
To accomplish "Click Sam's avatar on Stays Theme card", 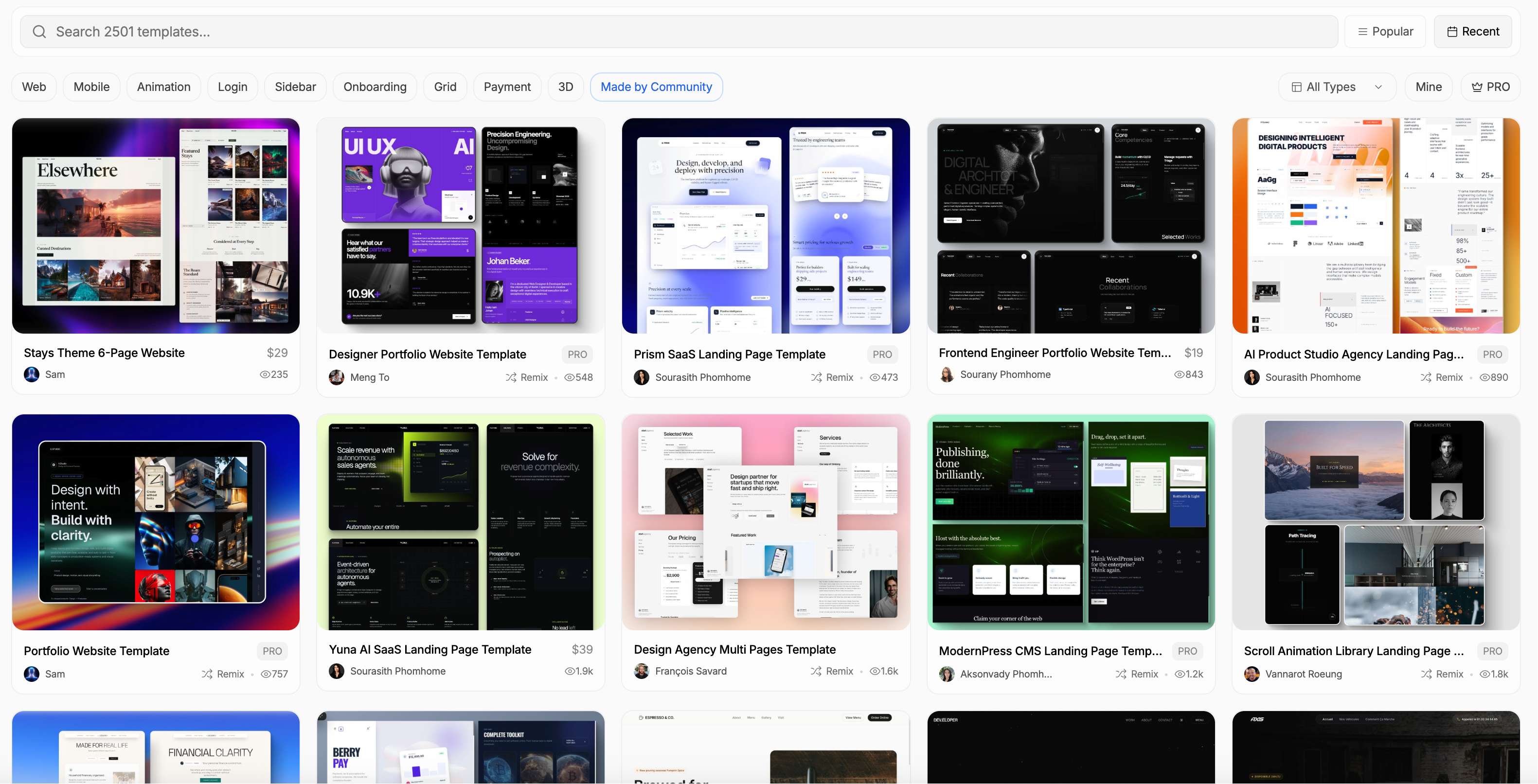I will [32, 374].
